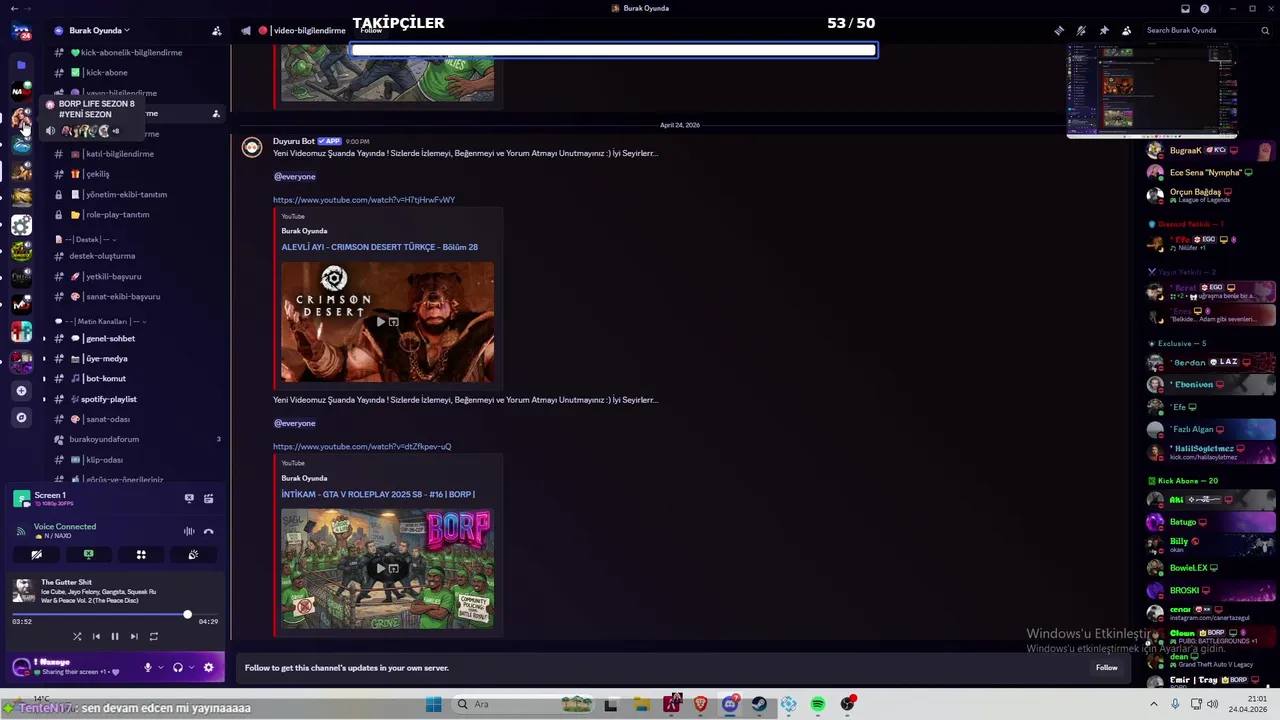The width and height of the screenshot is (1280, 720).
Task: Pause The Gutter Shit track
Action: click(115, 636)
